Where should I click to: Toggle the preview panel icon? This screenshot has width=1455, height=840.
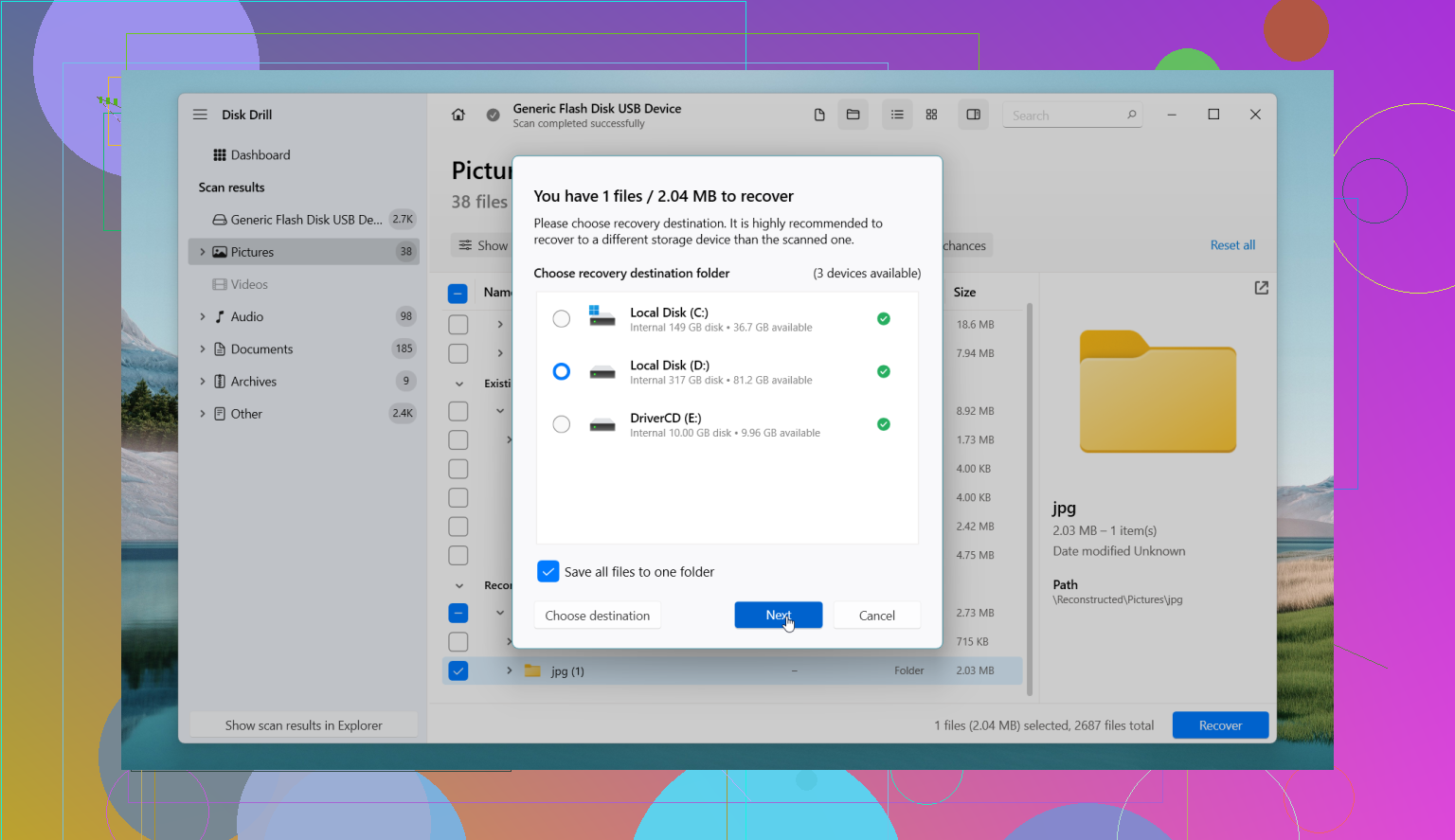(973, 115)
